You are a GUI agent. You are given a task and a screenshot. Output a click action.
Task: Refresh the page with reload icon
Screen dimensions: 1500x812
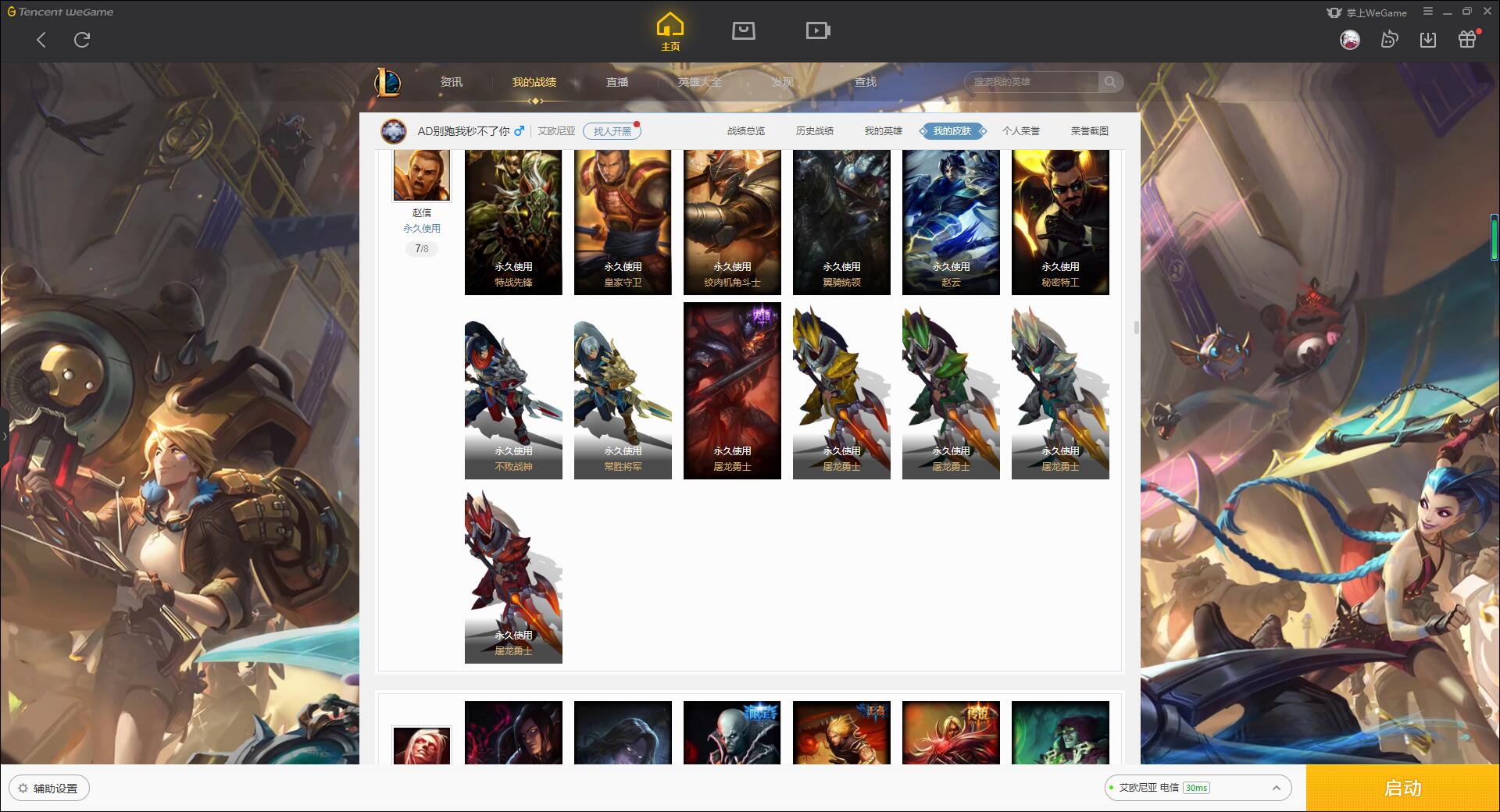pyautogui.click(x=82, y=40)
